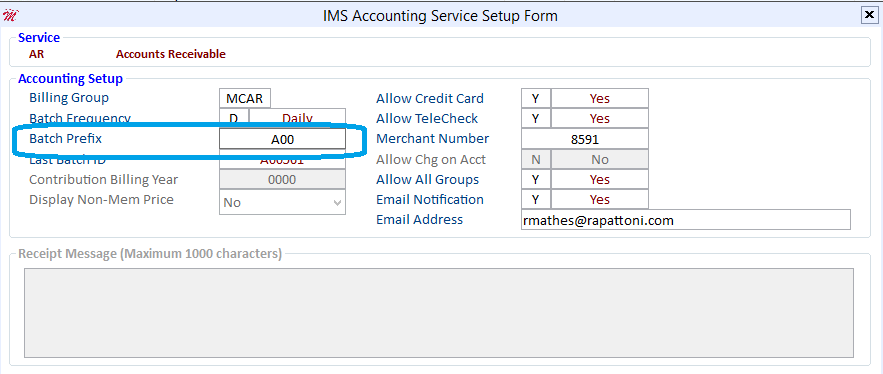Click the Allow Credit Card Y field
Image resolution: width=883 pixels, height=374 pixels.
[536, 99]
